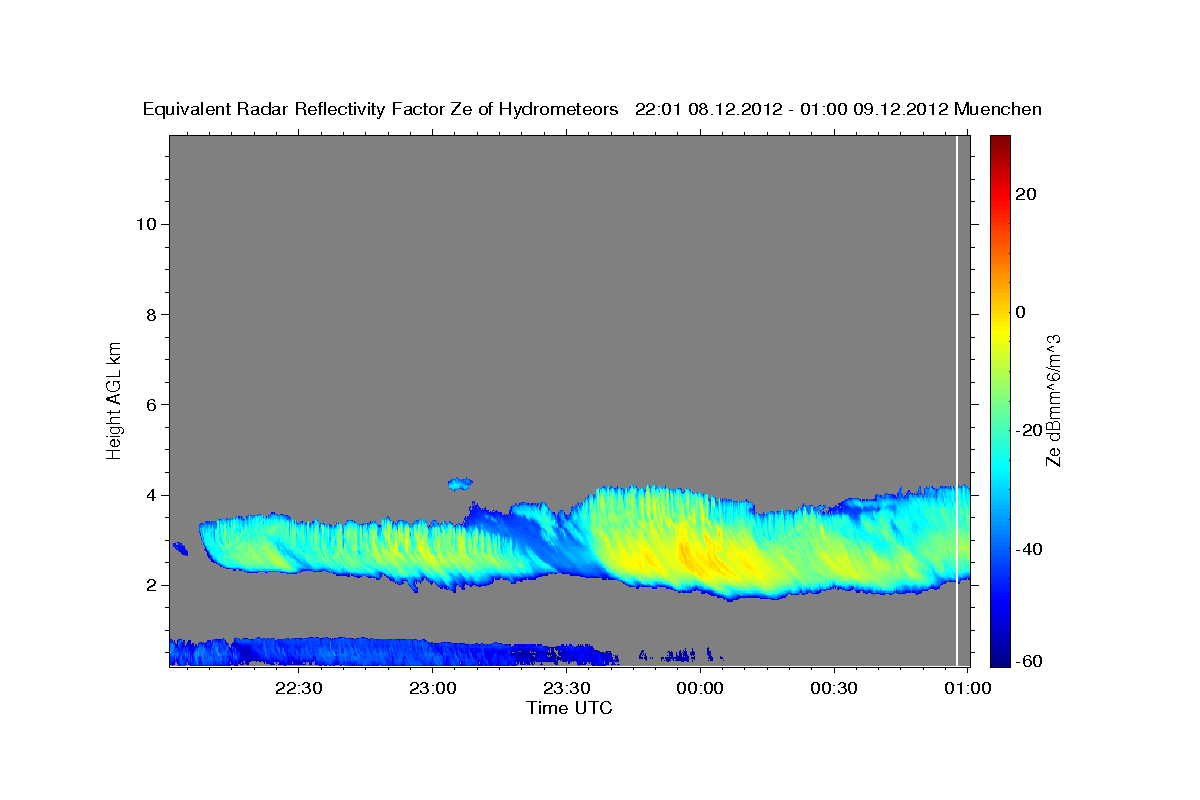The height and width of the screenshot is (800, 1200).
Task: Click the station name 'Muenchen'
Action: coord(998,110)
